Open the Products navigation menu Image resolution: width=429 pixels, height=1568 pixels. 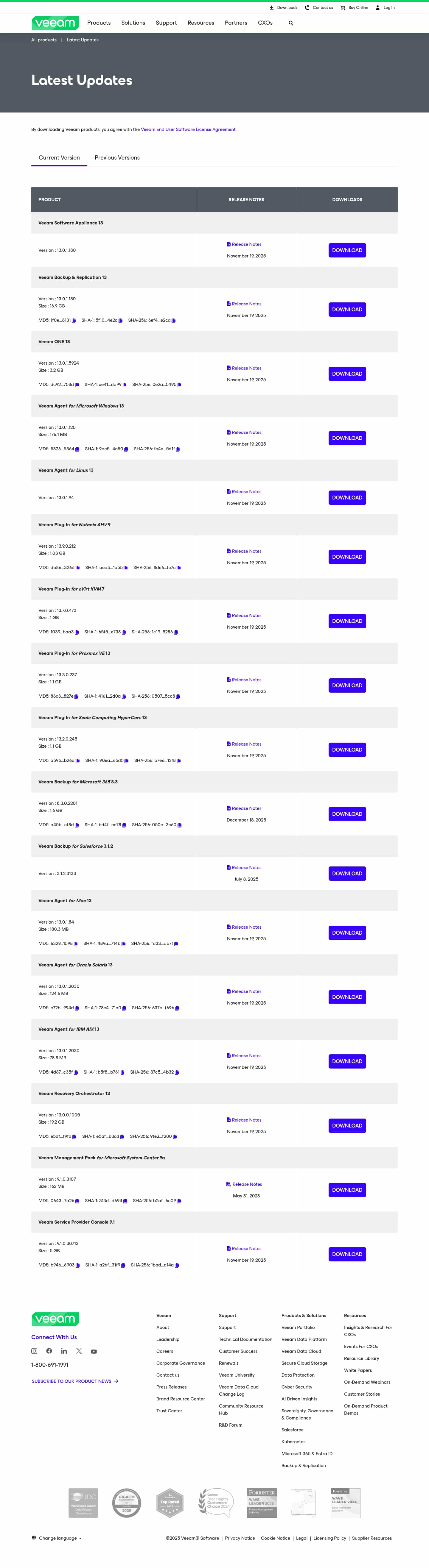(99, 23)
